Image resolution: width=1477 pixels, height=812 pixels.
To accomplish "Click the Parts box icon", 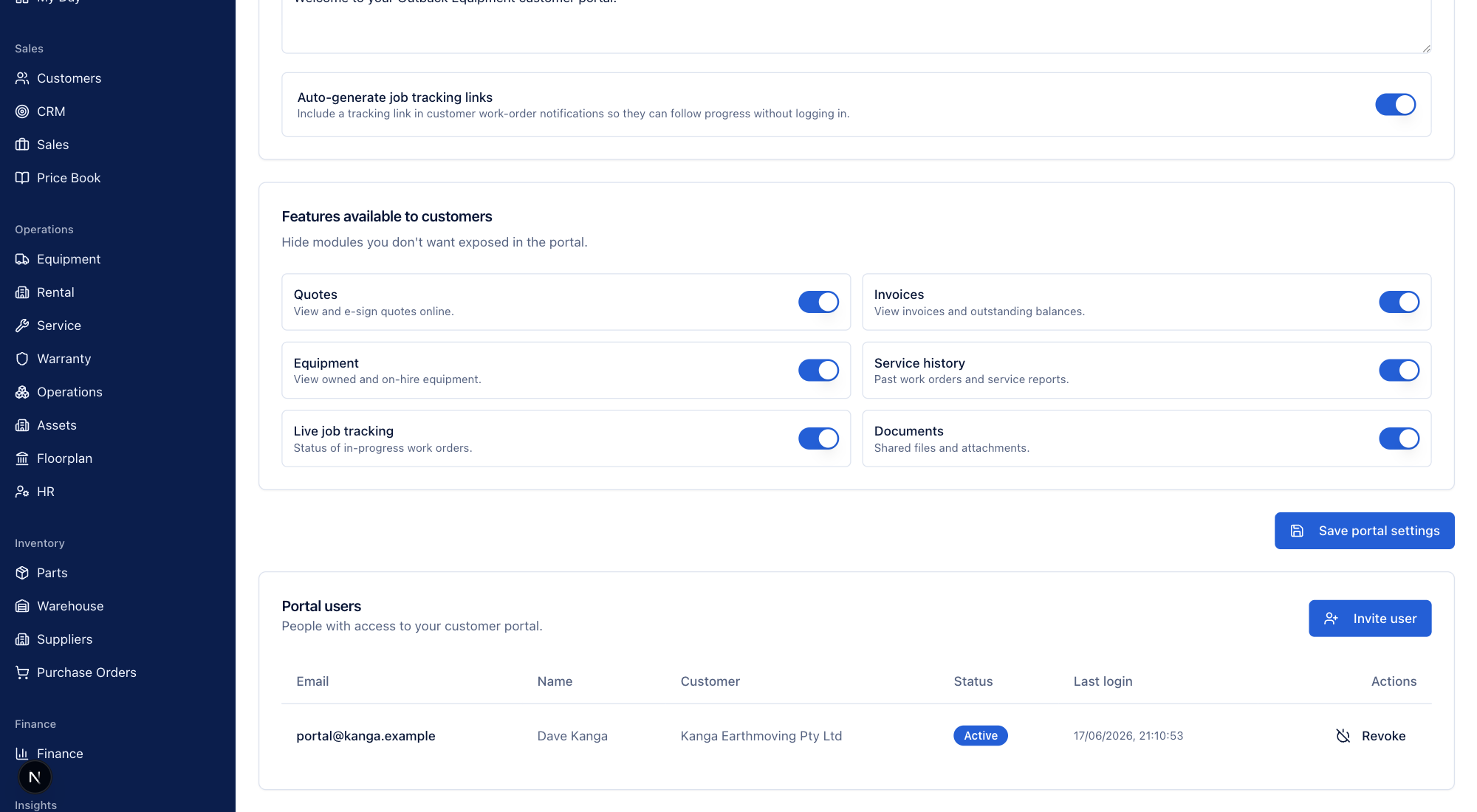I will point(22,573).
